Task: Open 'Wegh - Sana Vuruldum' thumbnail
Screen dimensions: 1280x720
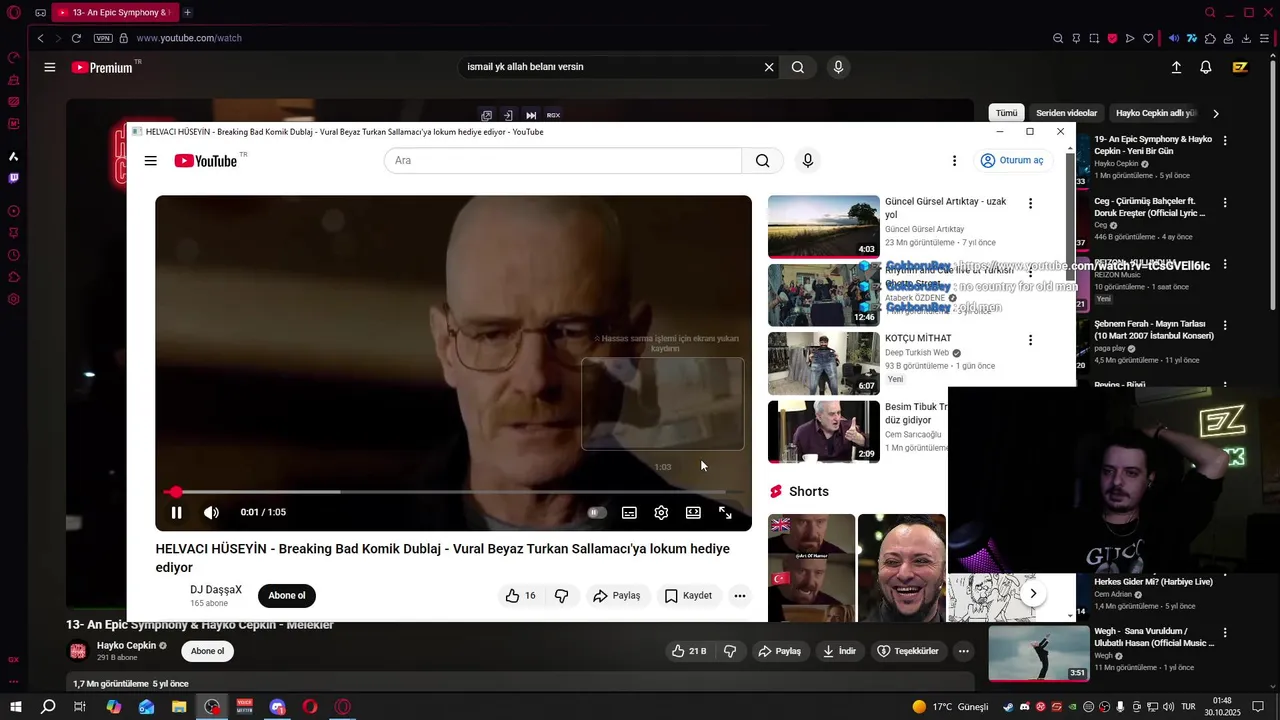Action: click(1039, 653)
